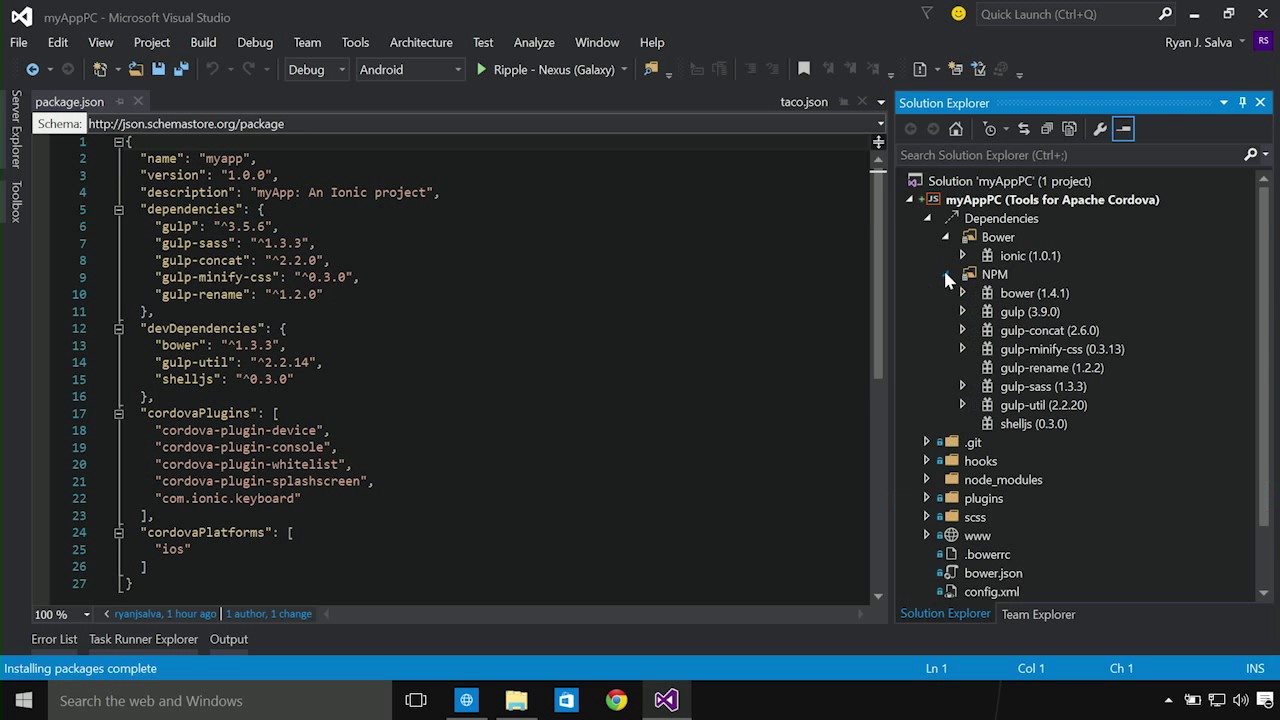Click the Save All toolbar icon
This screenshot has height=720, width=1280.
tap(181, 69)
